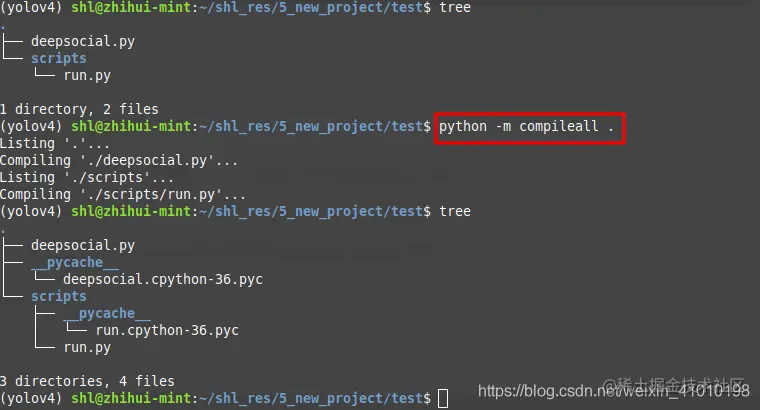Click 'run.py' in the tree listing before compileall
The image size is (760, 410).
87,76
